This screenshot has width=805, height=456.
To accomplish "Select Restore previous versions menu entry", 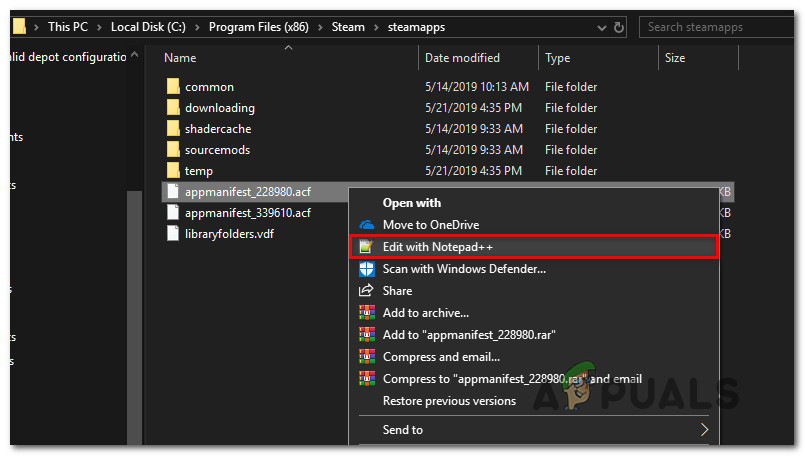I will pos(449,401).
